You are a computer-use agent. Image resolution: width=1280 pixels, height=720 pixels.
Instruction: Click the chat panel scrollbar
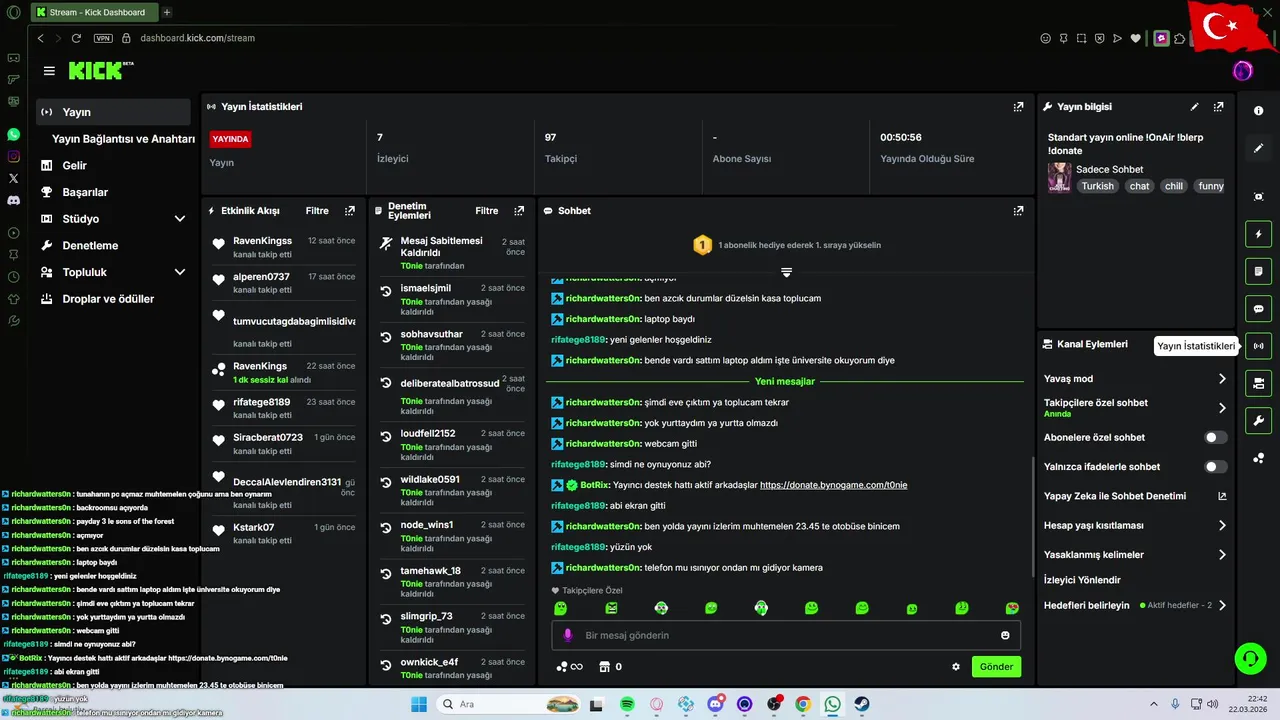click(x=1033, y=515)
